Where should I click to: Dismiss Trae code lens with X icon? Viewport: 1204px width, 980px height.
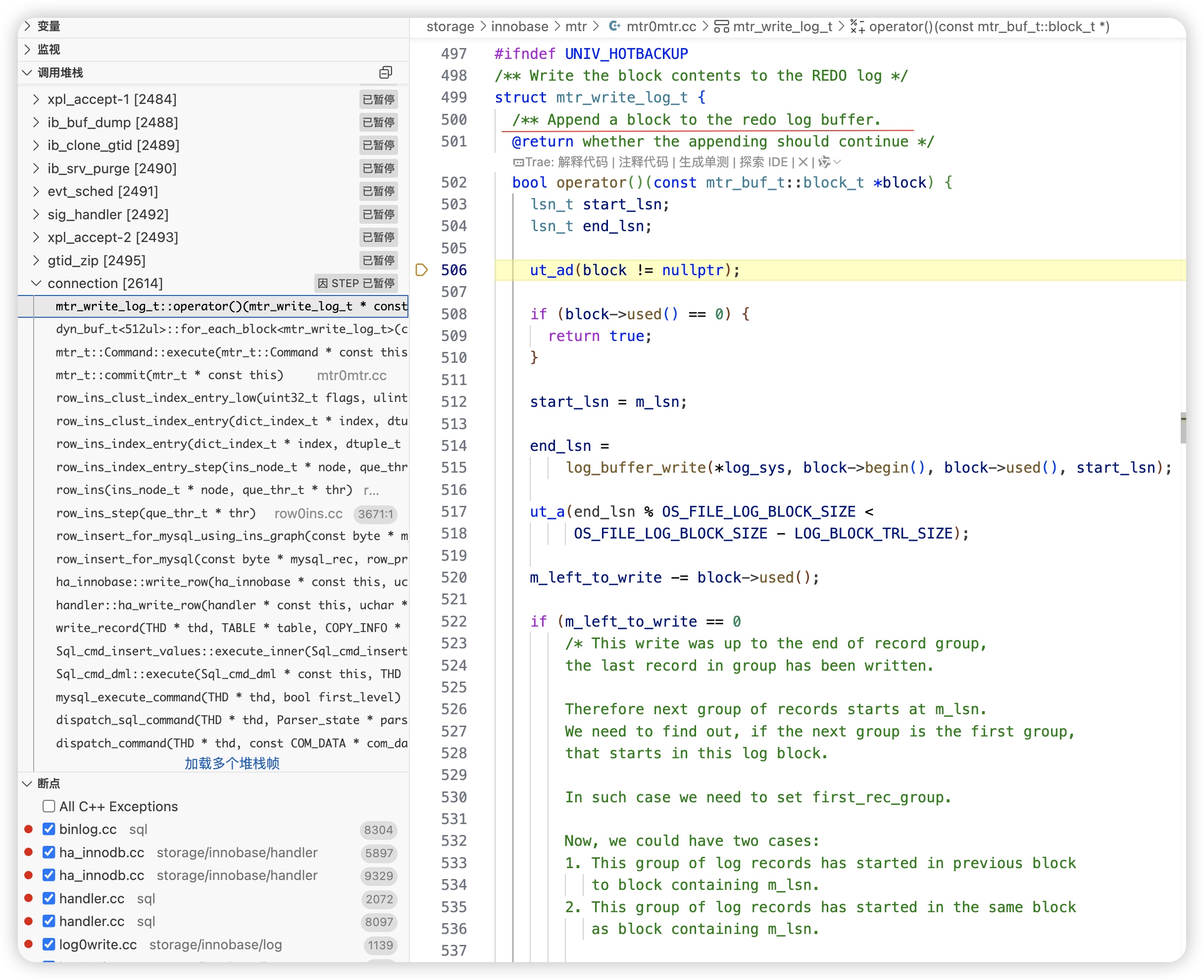coord(803,162)
